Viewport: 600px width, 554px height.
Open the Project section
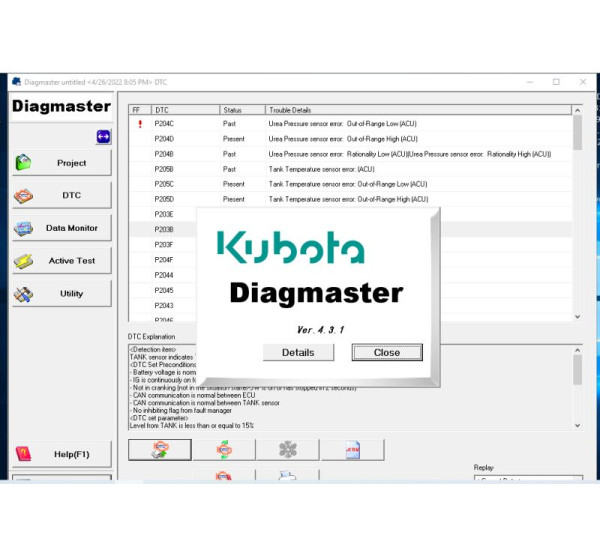[x=61, y=162]
